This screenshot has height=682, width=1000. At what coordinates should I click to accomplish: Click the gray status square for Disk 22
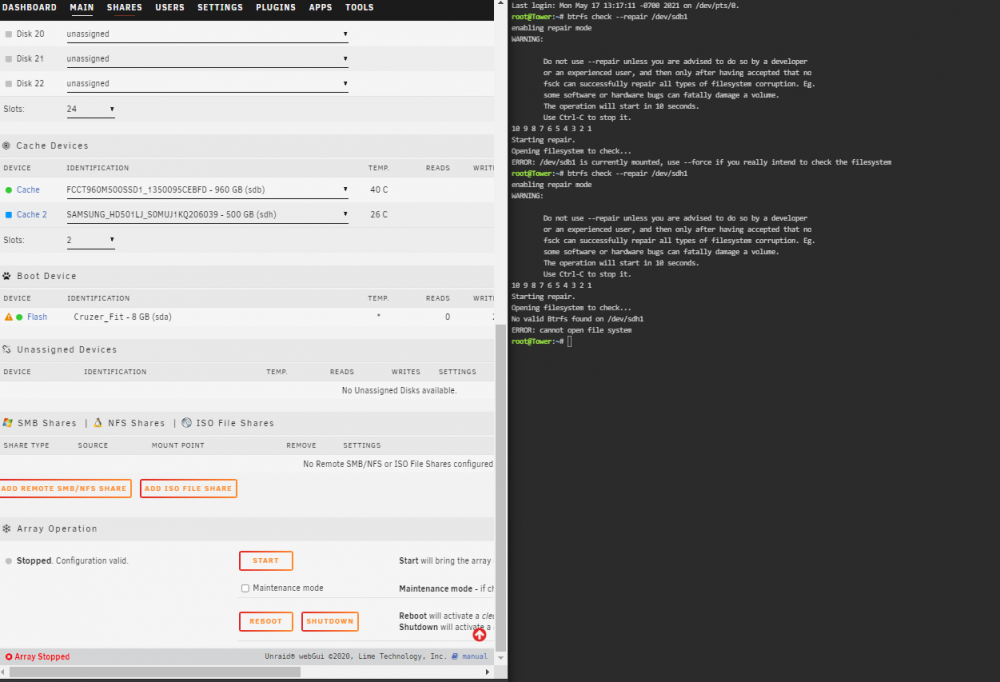[8, 84]
